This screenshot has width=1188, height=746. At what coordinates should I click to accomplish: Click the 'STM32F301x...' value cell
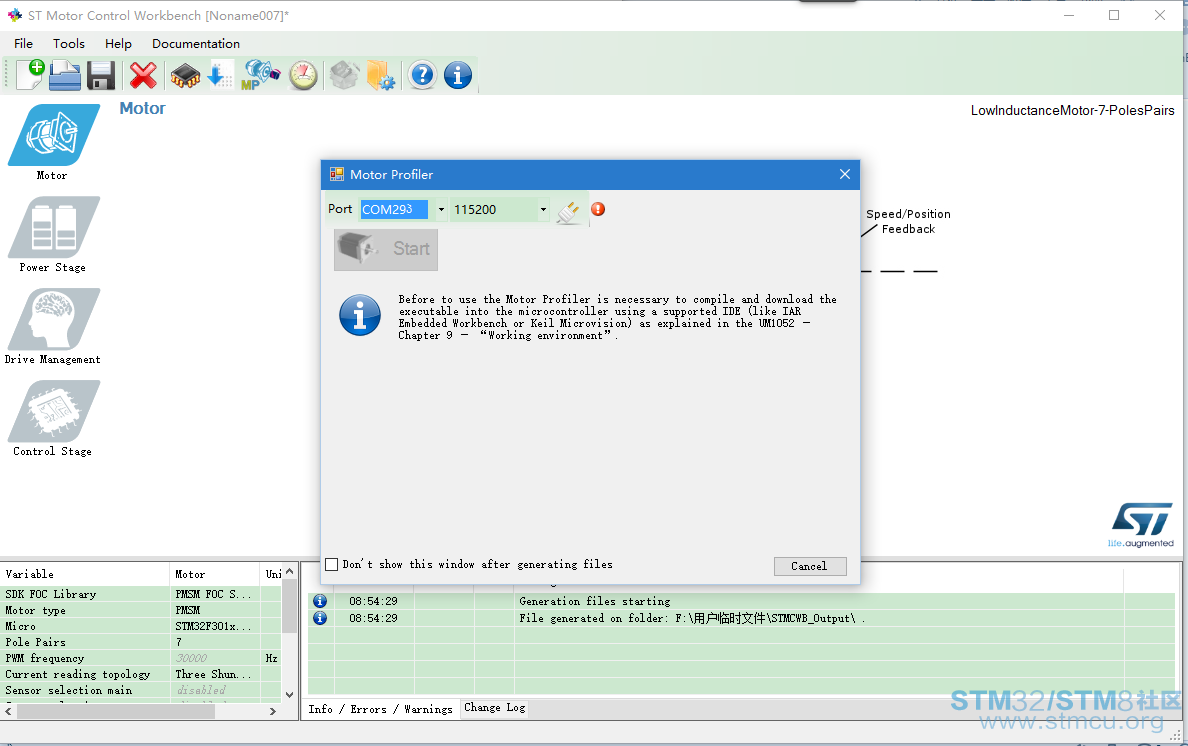pos(215,626)
